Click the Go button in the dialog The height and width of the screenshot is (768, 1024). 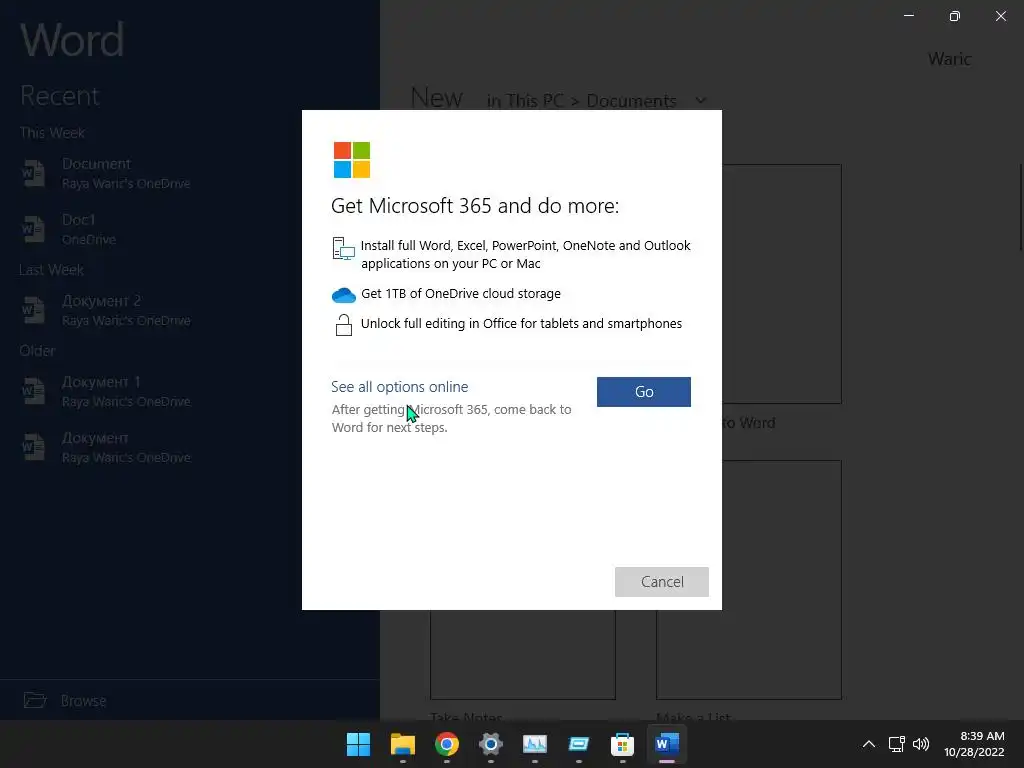click(643, 392)
